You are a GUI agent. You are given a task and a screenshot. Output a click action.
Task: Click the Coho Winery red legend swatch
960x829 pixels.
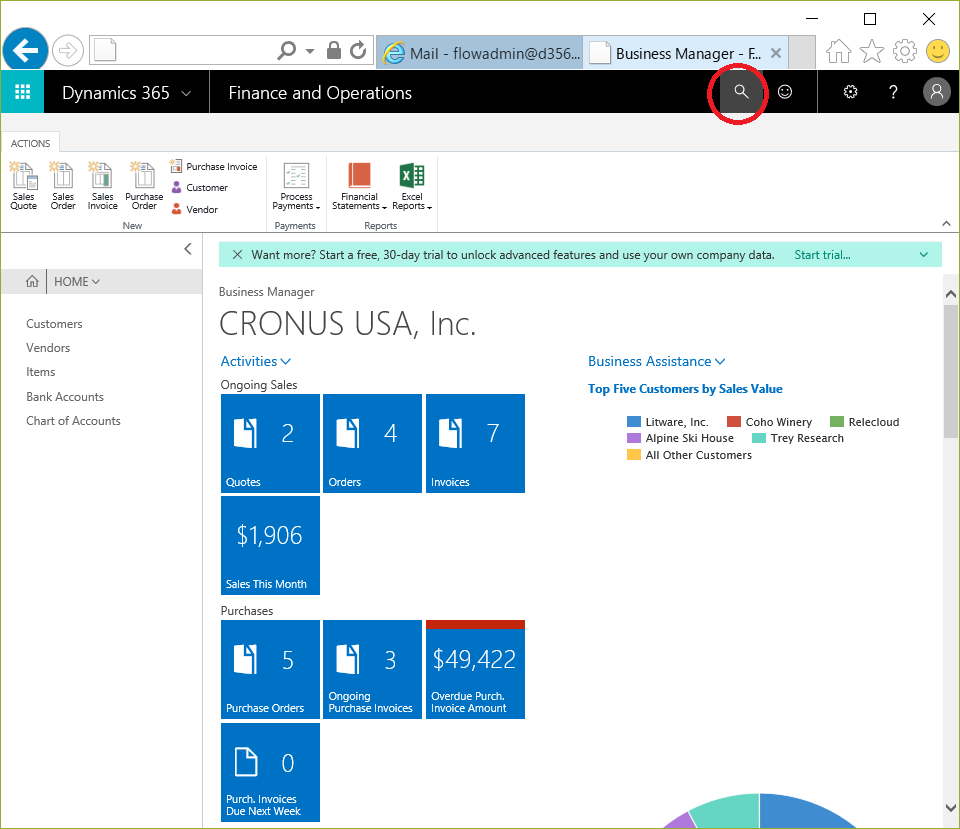[733, 422]
